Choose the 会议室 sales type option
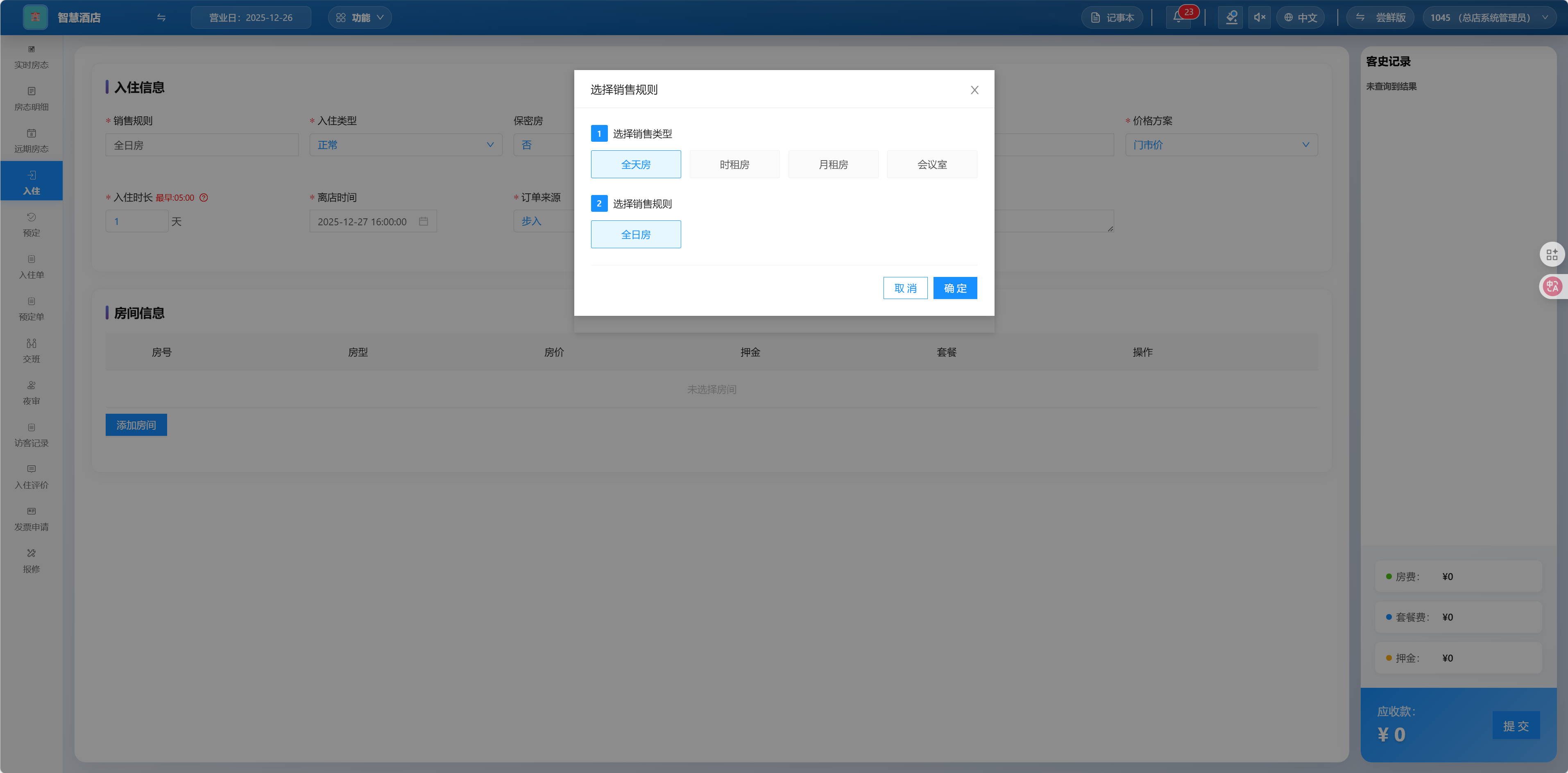 tap(931, 164)
